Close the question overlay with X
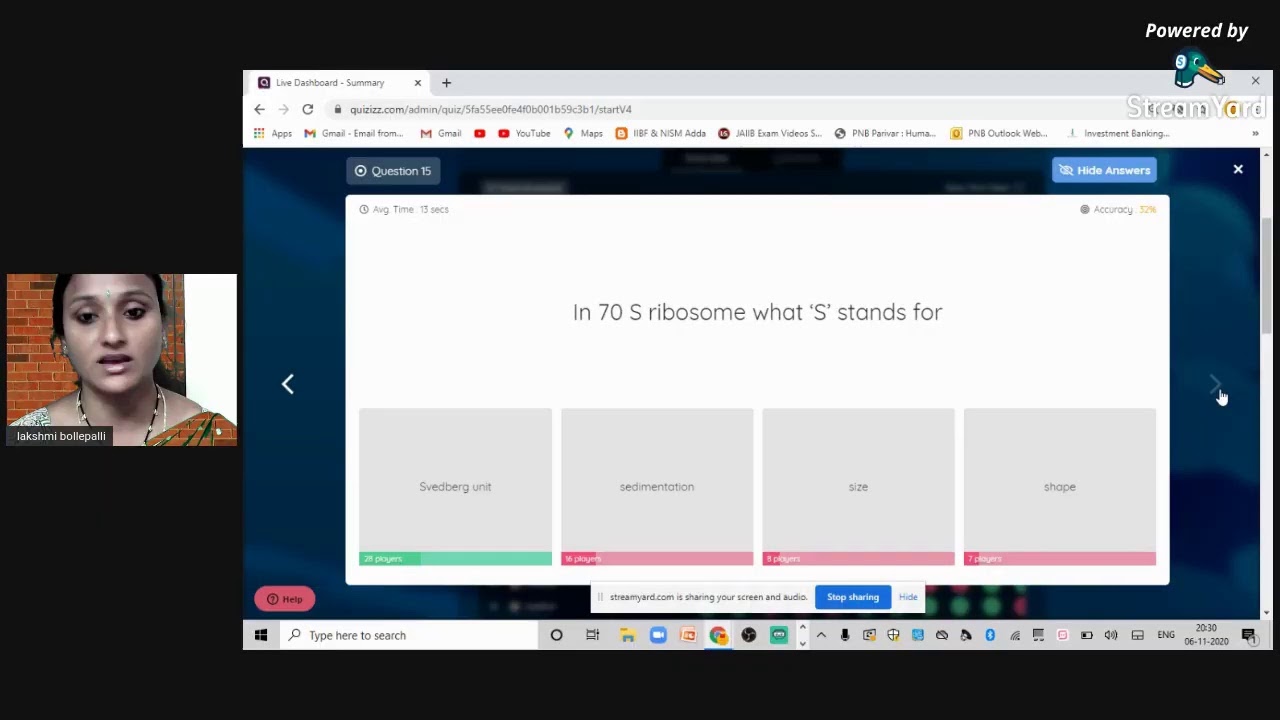The height and width of the screenshot is (720, 1280). (x=1238, y=170)
